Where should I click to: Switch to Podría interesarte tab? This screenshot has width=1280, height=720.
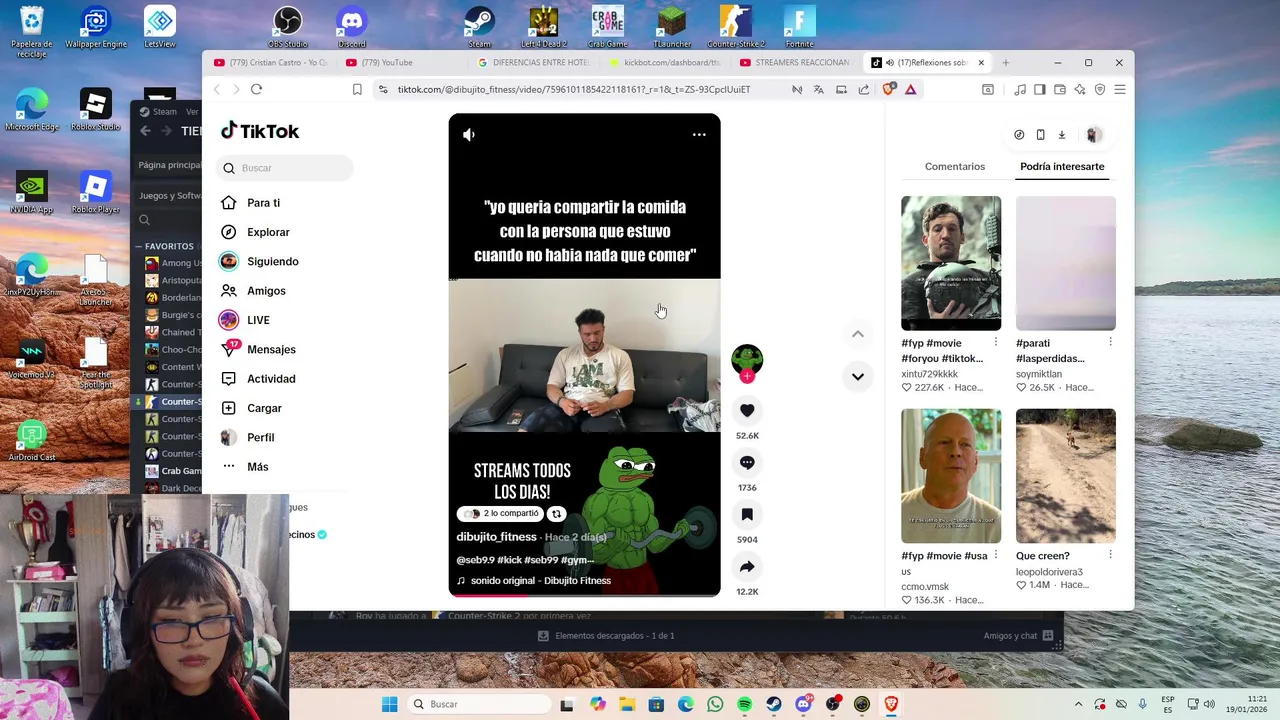pyautogui.click(x=1062, y=166)
